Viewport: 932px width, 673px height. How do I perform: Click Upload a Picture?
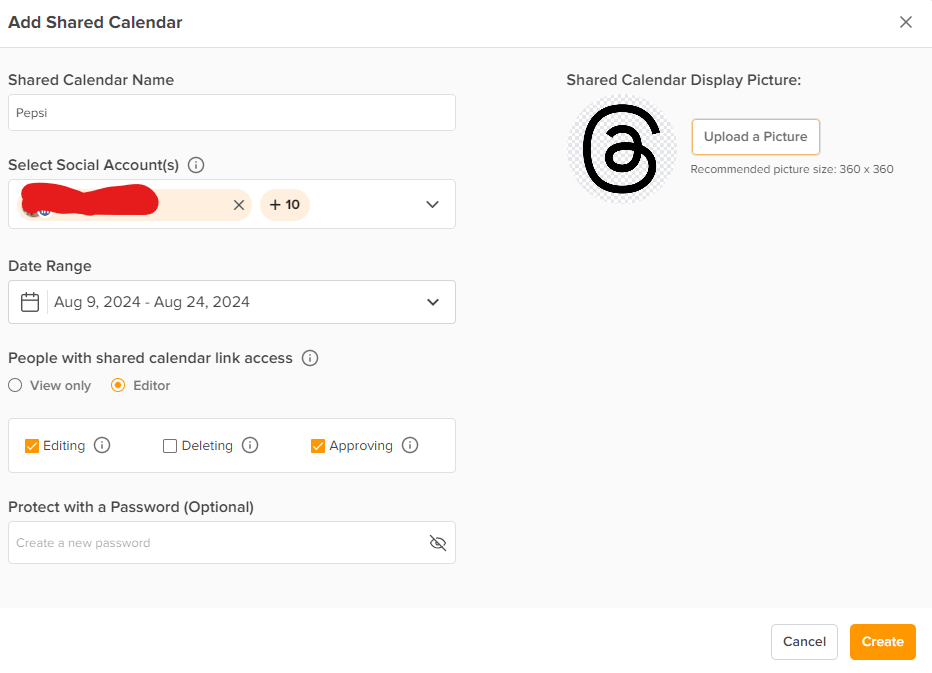(755, 137)
